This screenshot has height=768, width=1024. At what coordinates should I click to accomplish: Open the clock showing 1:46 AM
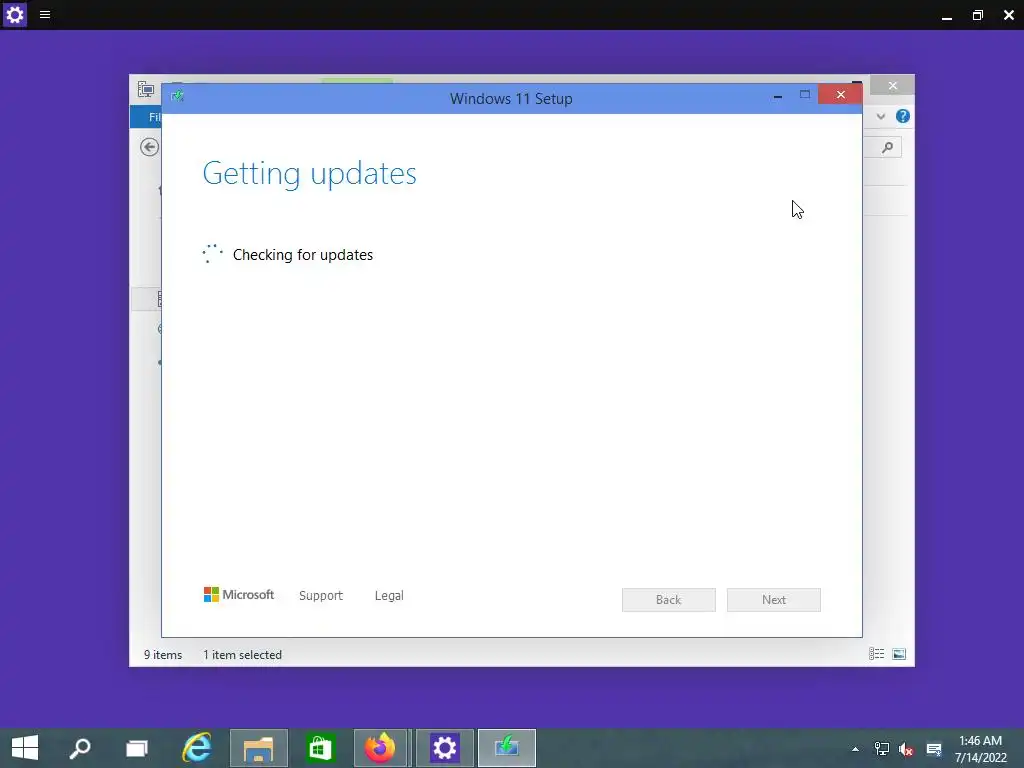[980, 749]
